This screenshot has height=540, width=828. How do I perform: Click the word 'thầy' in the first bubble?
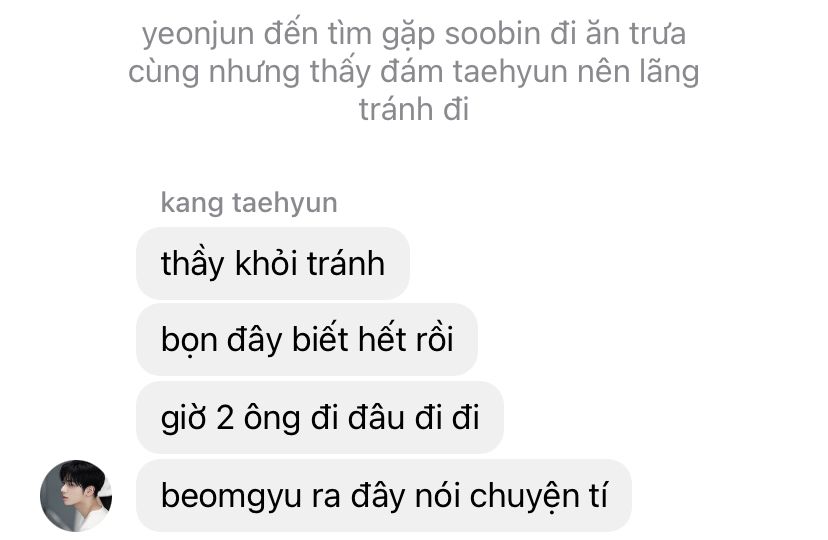pyautogui.click(x=193, y=263)
